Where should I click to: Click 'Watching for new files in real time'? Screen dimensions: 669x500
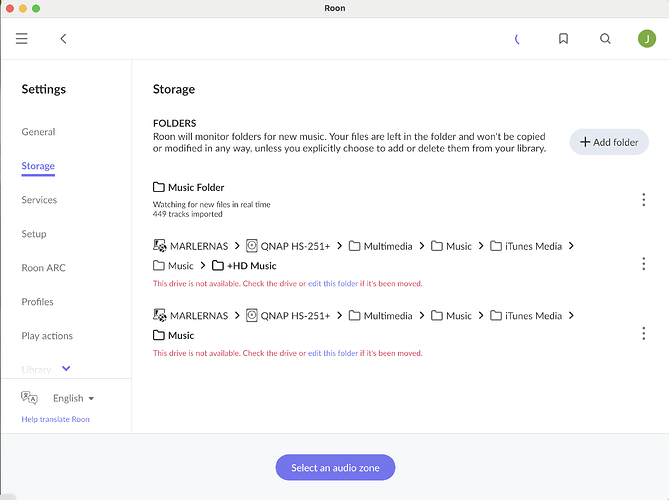coord(212,204)
